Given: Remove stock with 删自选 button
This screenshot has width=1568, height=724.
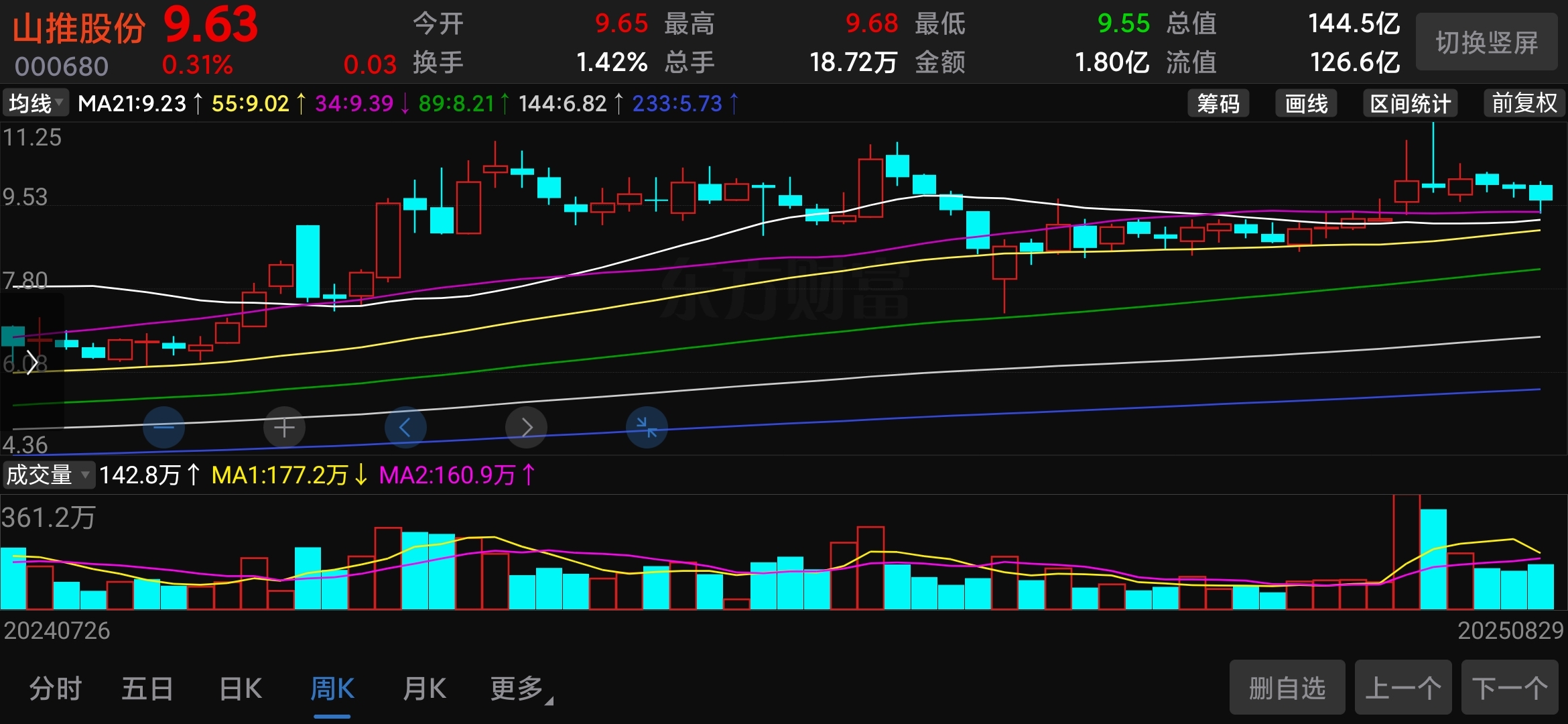Looking at the screenshot, I should coord(1287,688).
